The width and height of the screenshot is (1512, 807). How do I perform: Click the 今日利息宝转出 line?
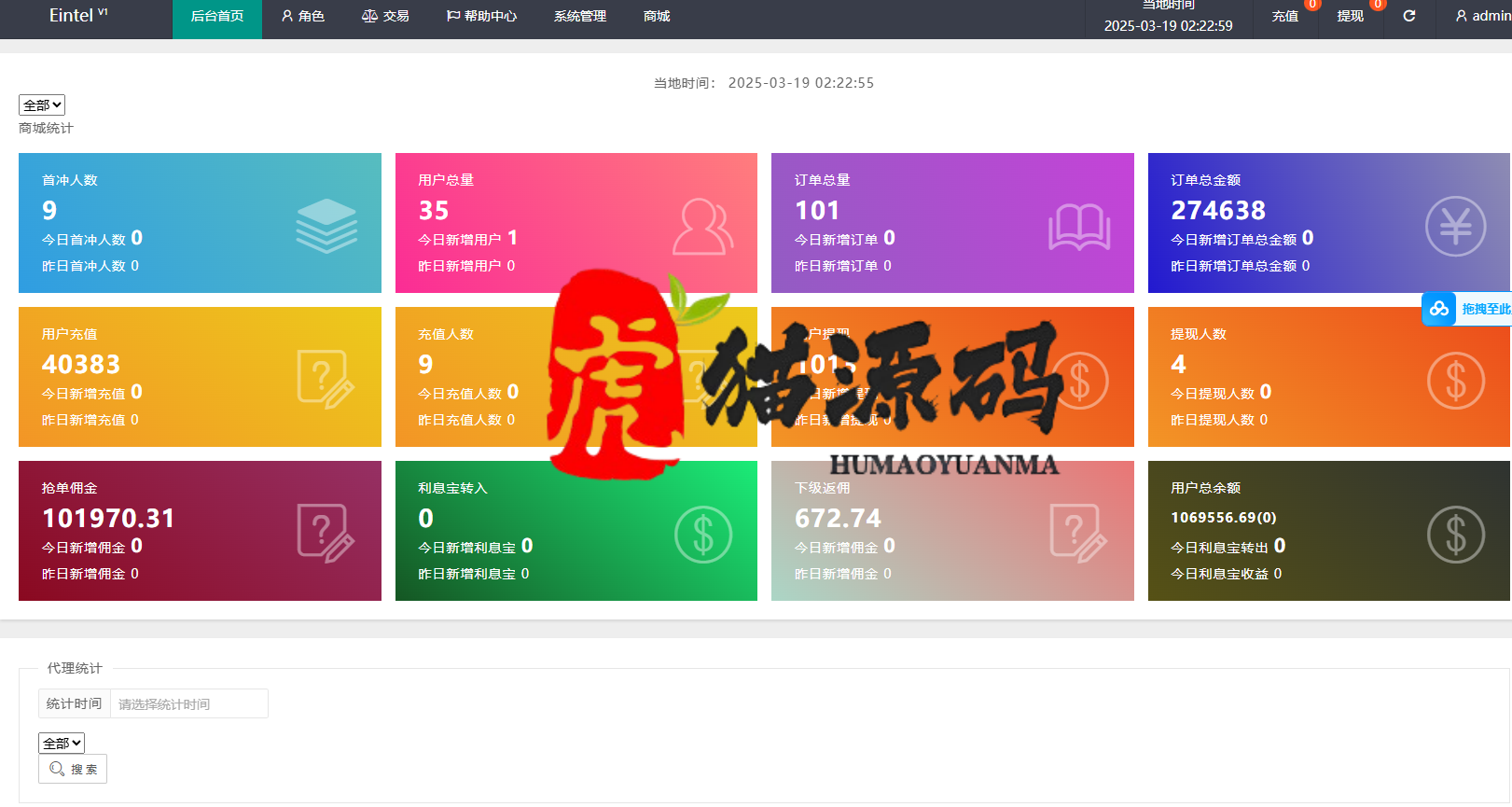click(1228, 547)
